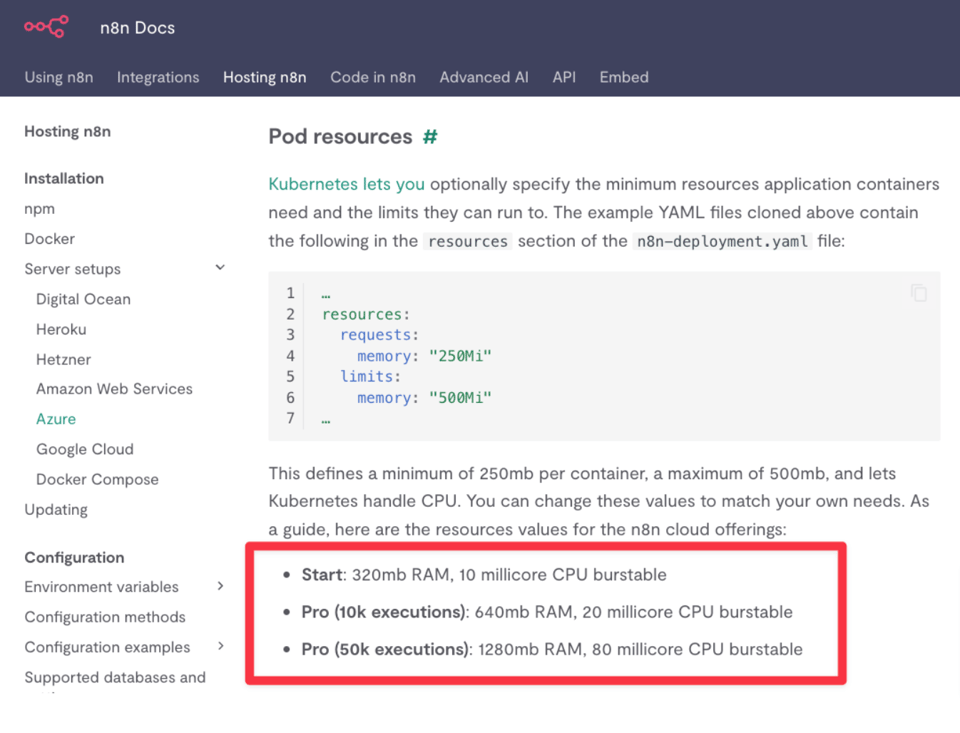Image resolution: width=960 pixels, height=733 pixels.
Task: Click the Hosting n8n sidebar heading
Action: pyautogui.click(x=67, y=132)
